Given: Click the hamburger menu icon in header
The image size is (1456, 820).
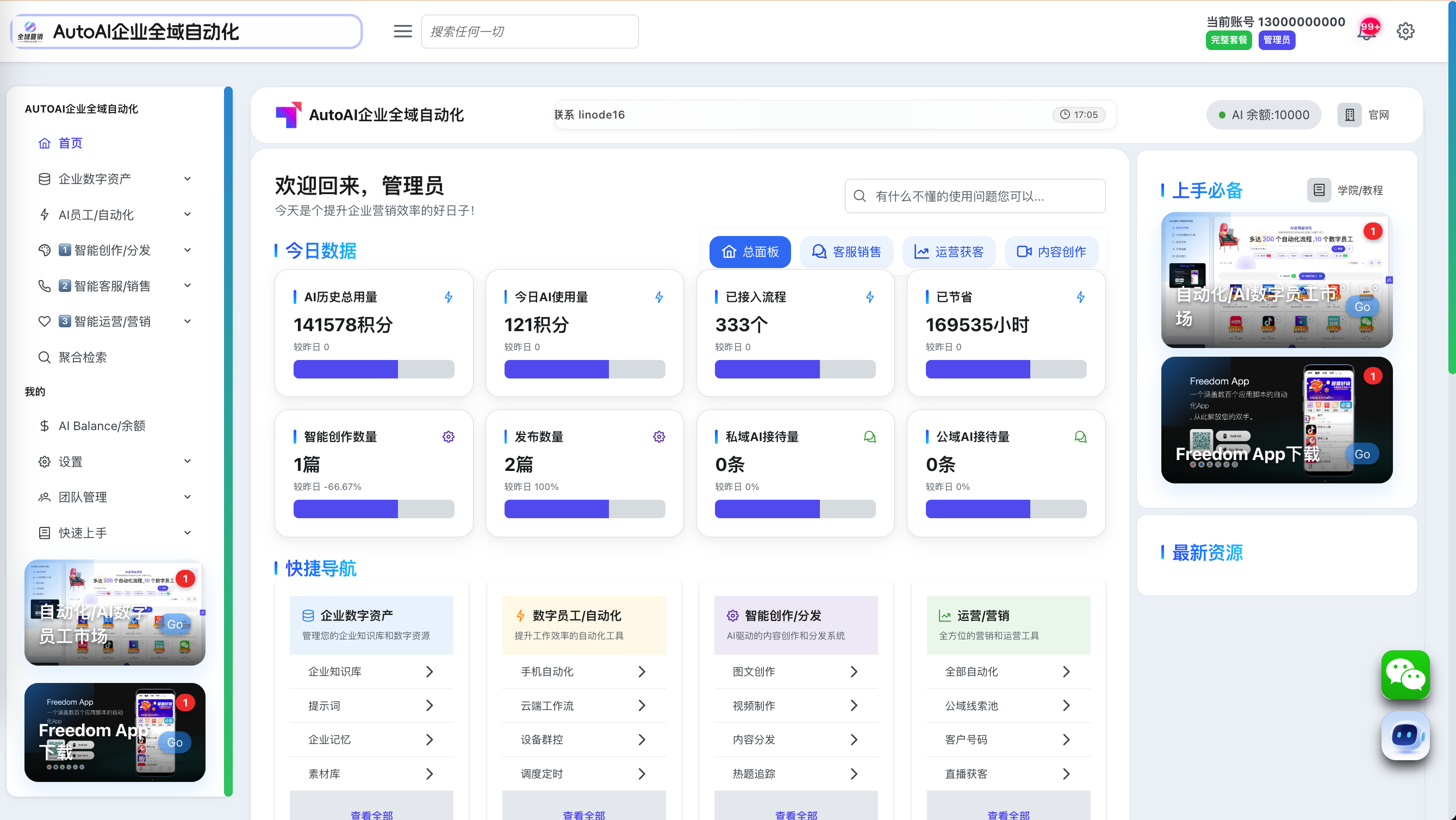Looking at the screenshot, I should (x=402, y=32).
